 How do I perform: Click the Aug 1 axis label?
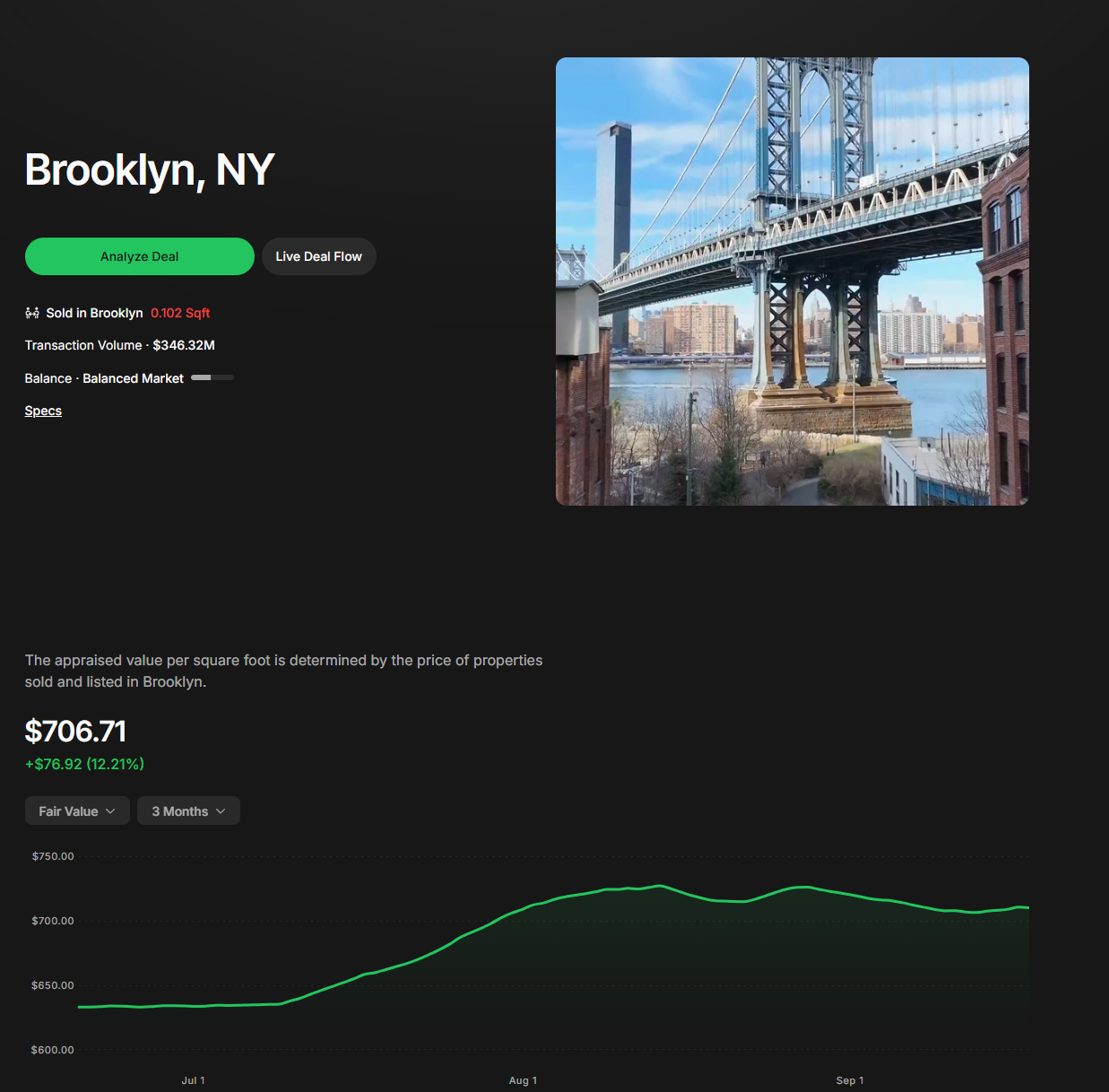pos(523,1080)
